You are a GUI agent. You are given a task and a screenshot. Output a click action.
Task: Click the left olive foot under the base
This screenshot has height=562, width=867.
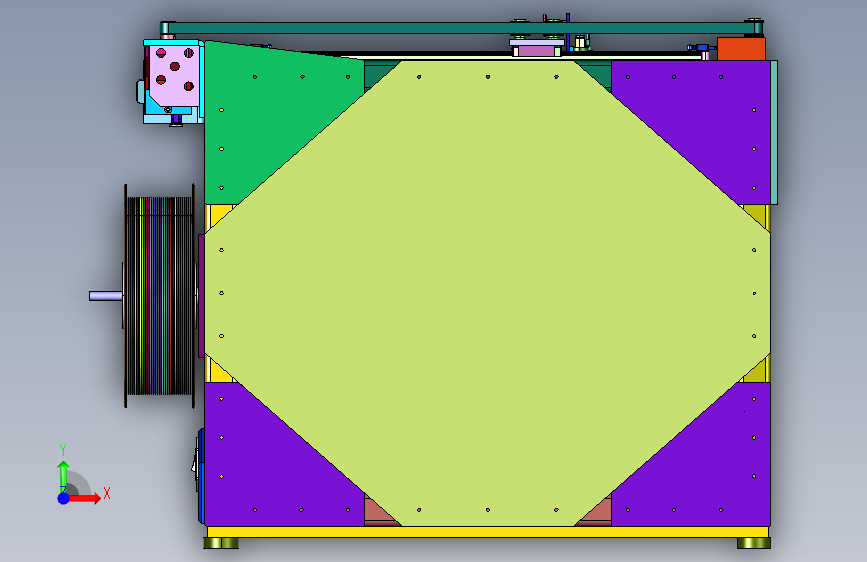(221, 543)
